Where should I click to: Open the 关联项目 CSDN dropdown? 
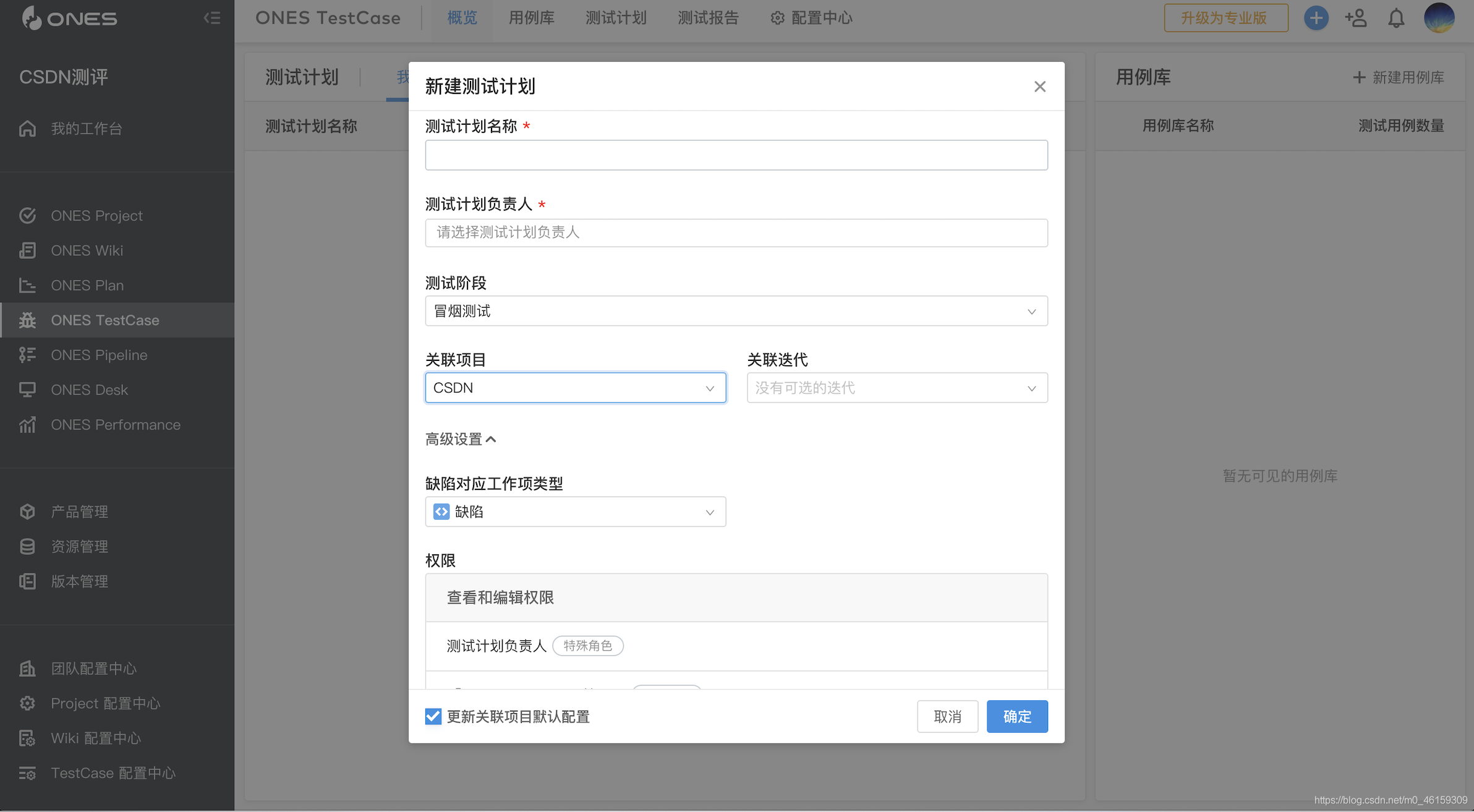tap(576, 387)
